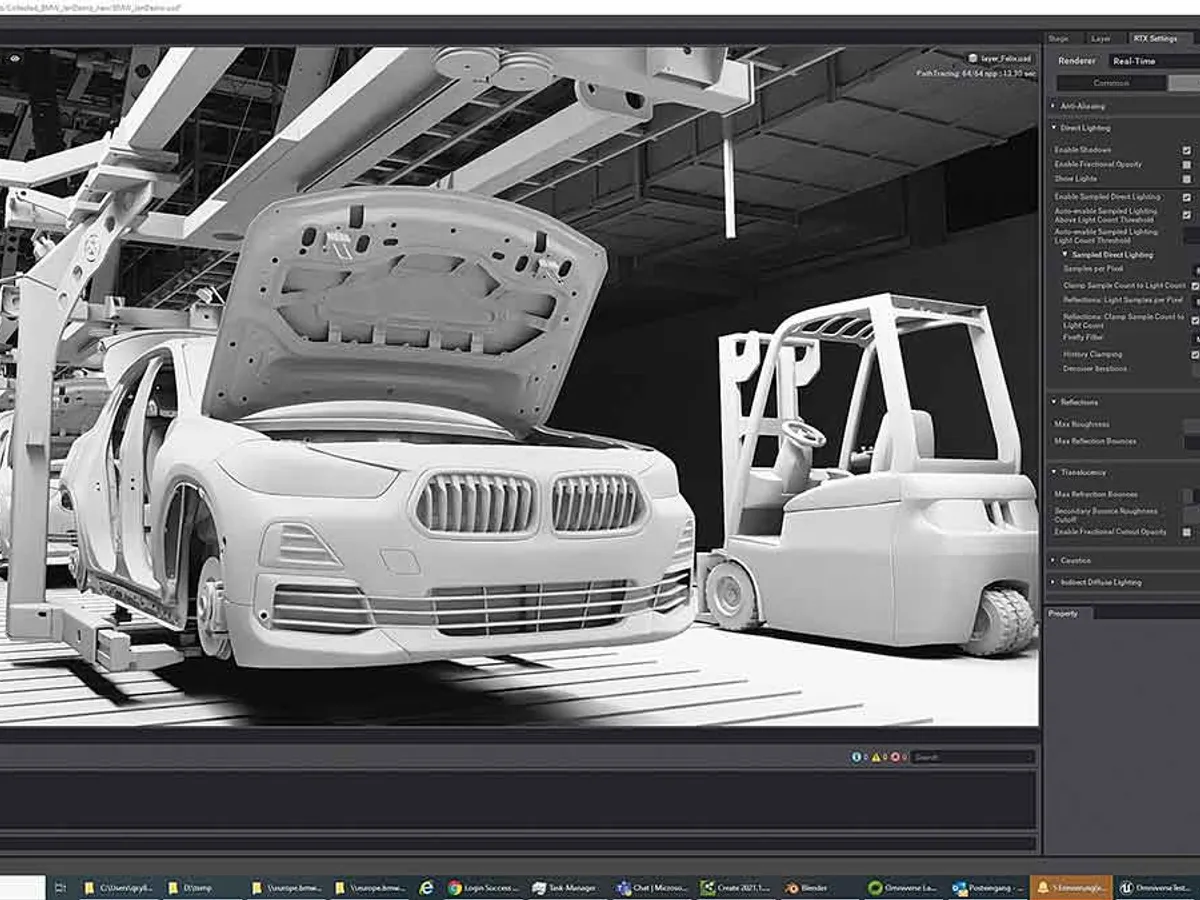Toggle Enable Sampled Direct Lighting checkbox
The image size is (1200, 900).
(1187, 197)
